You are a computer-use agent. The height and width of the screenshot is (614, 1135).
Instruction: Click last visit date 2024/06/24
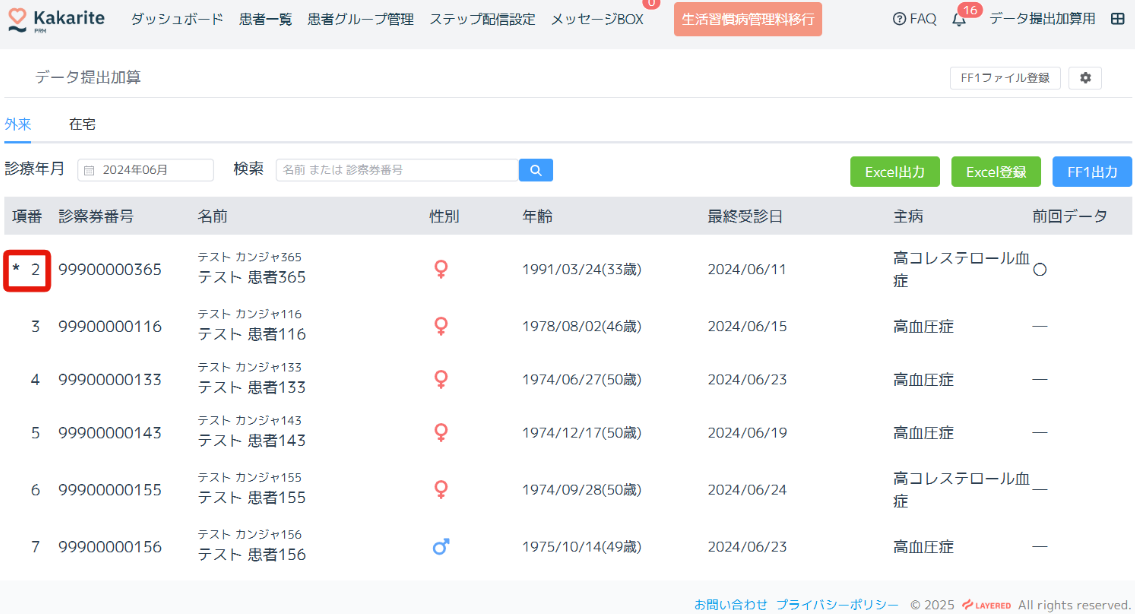tap(747, 490)
